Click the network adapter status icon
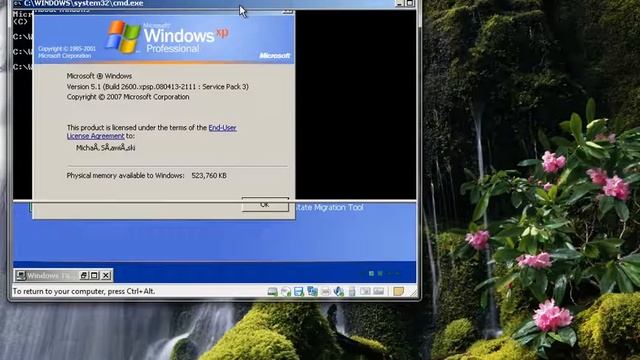640x360 pixels. point(312,291)
